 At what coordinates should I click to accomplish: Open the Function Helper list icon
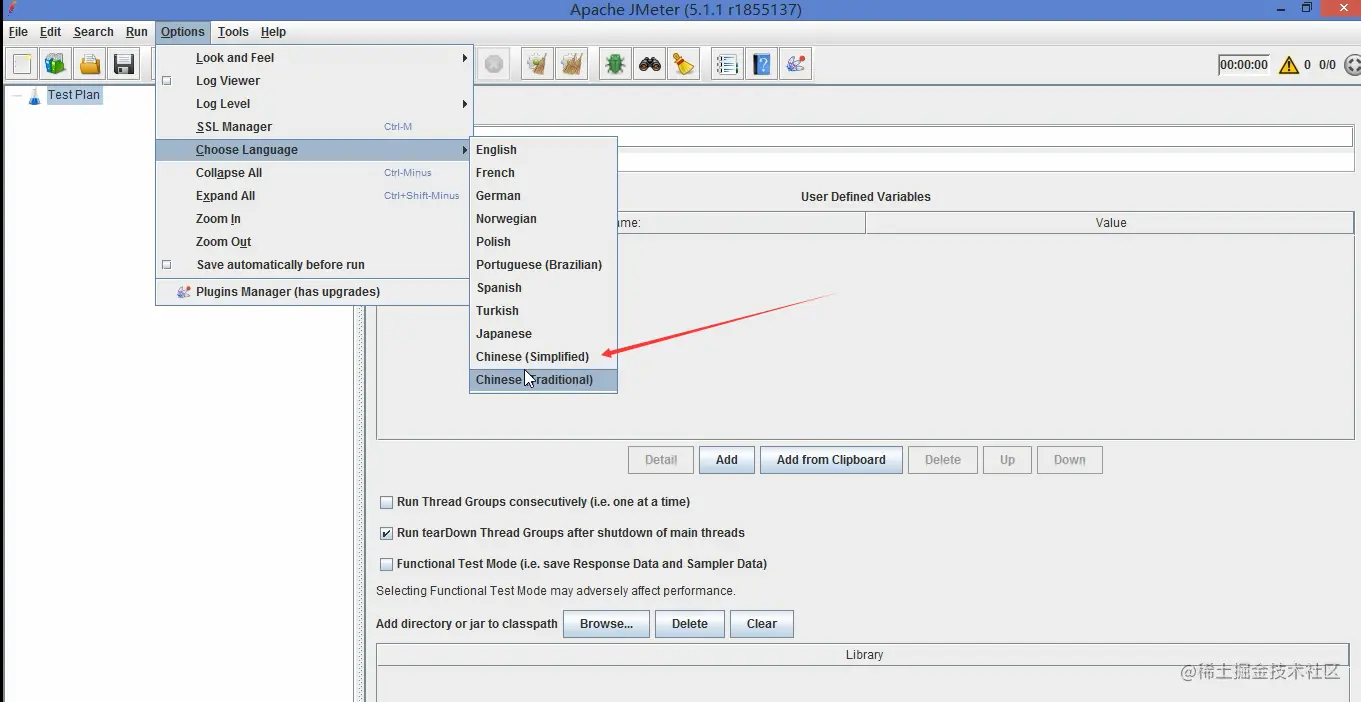click(x=727, y=65)
